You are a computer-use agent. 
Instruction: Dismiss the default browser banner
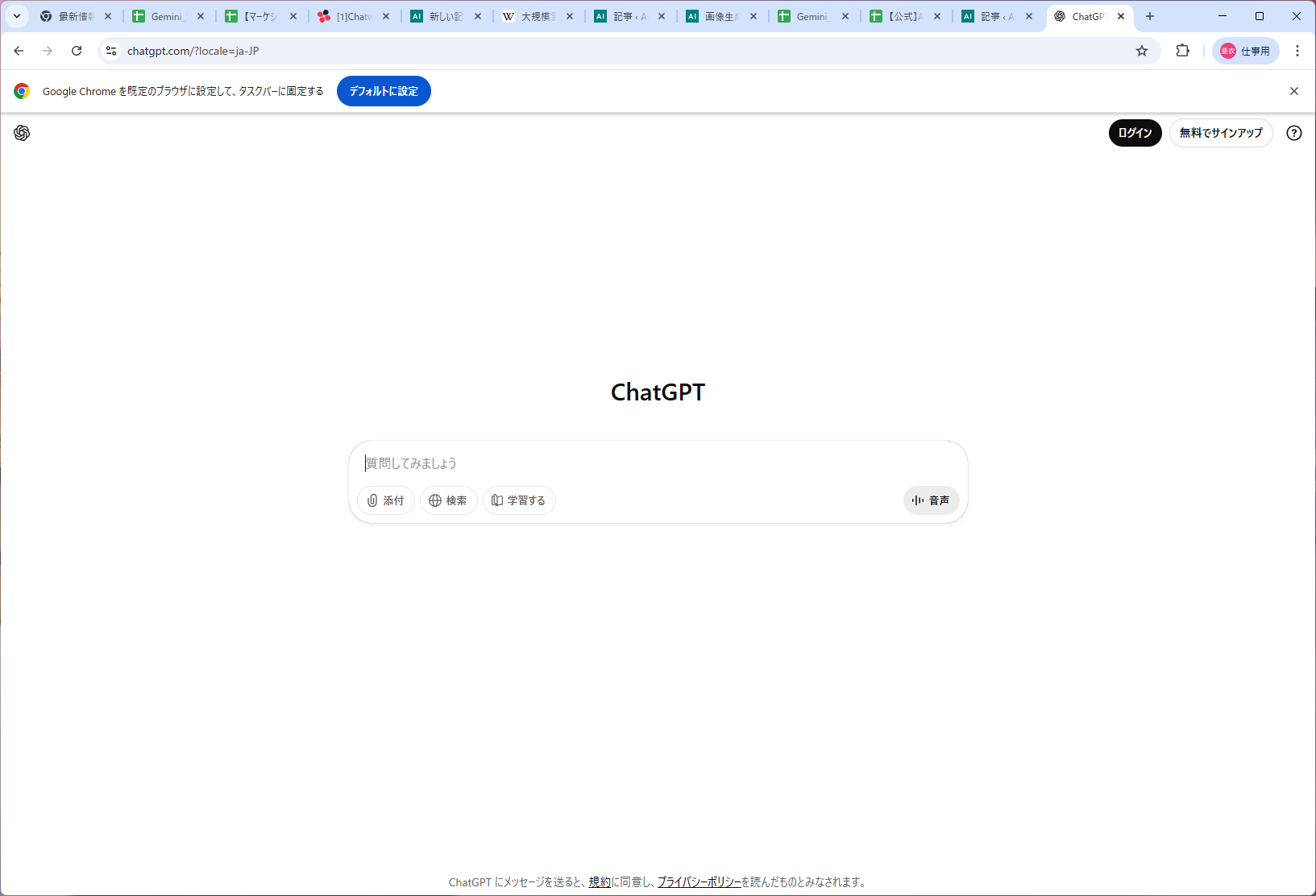[1294, 91]
